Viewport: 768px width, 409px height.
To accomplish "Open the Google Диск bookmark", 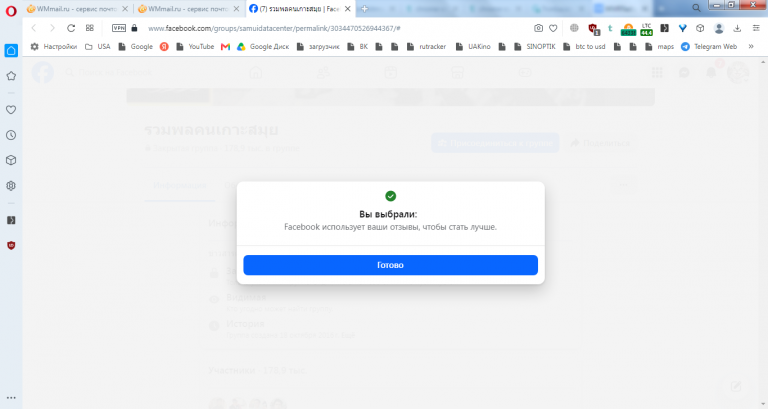I will pos(263,47).
